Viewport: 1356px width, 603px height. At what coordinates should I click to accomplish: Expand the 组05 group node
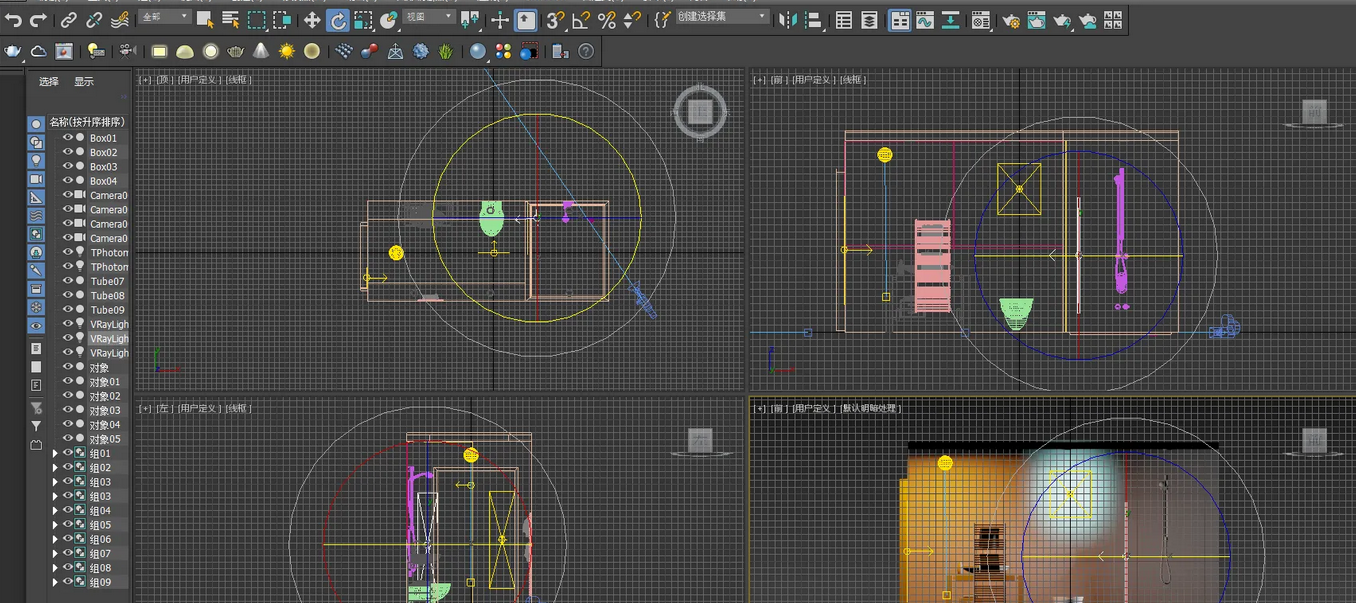point(55,525)
